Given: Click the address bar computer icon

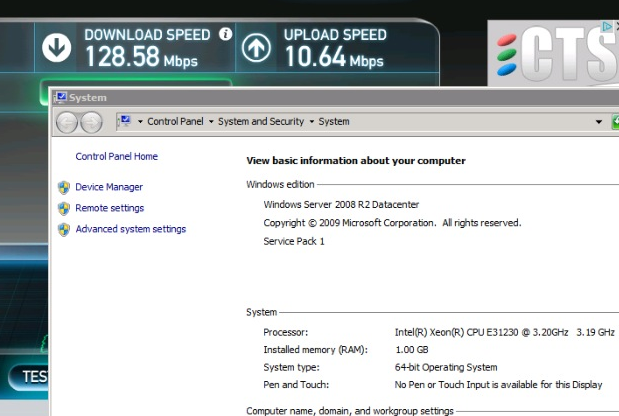Looking at the screenshot, I should tap(125, 121).
